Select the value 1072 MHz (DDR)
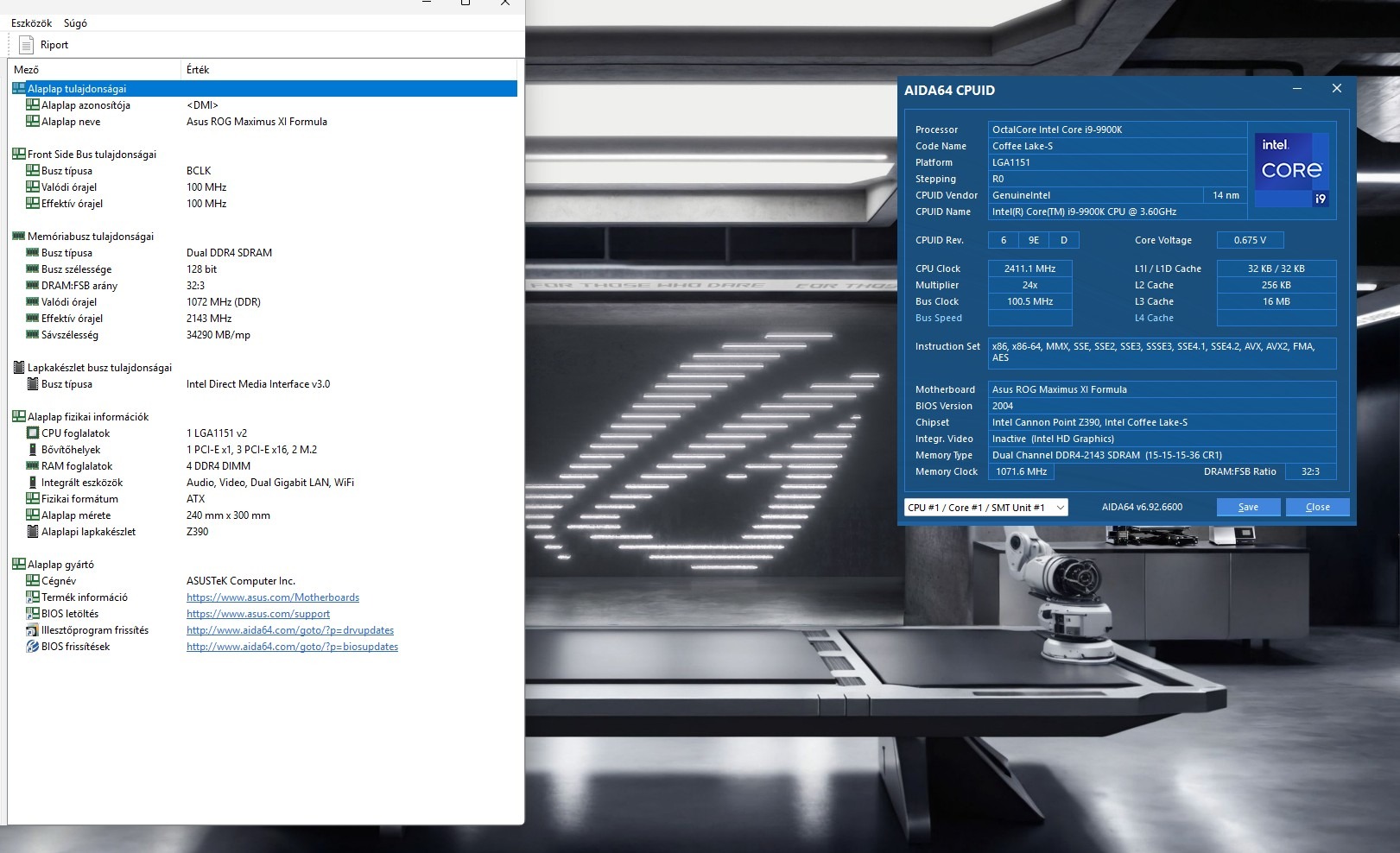This screenshot has width=1400, height=853. [224, 302]
